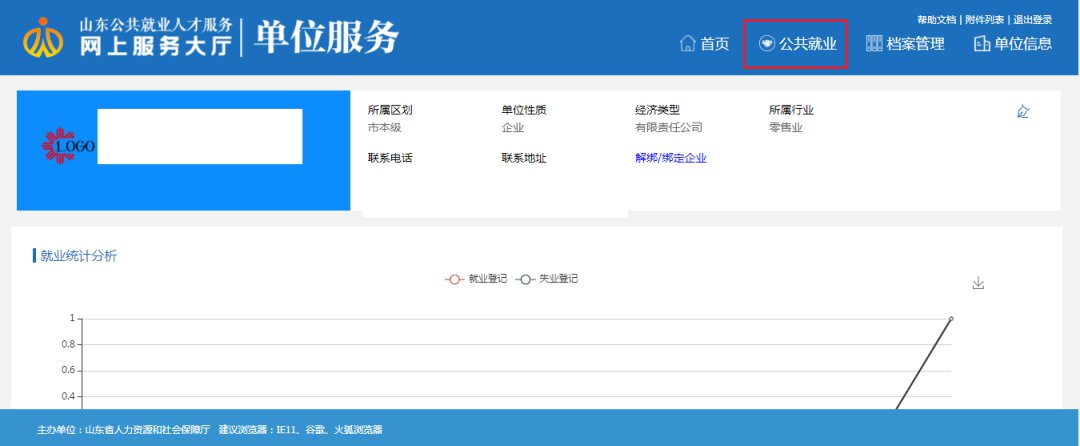The image size is (1080, 446).
Task: Click the 解绑/绑定企业 link
Action: [670, 158]
